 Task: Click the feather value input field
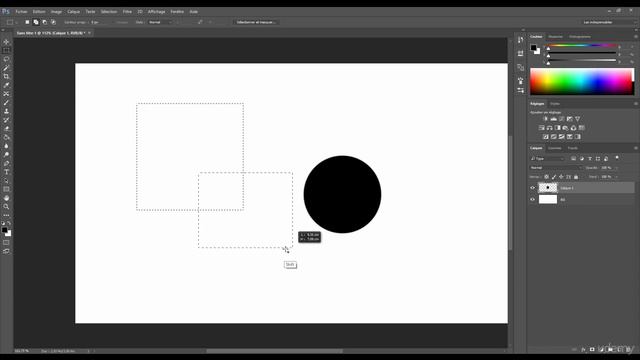click(x=100, y=22)
